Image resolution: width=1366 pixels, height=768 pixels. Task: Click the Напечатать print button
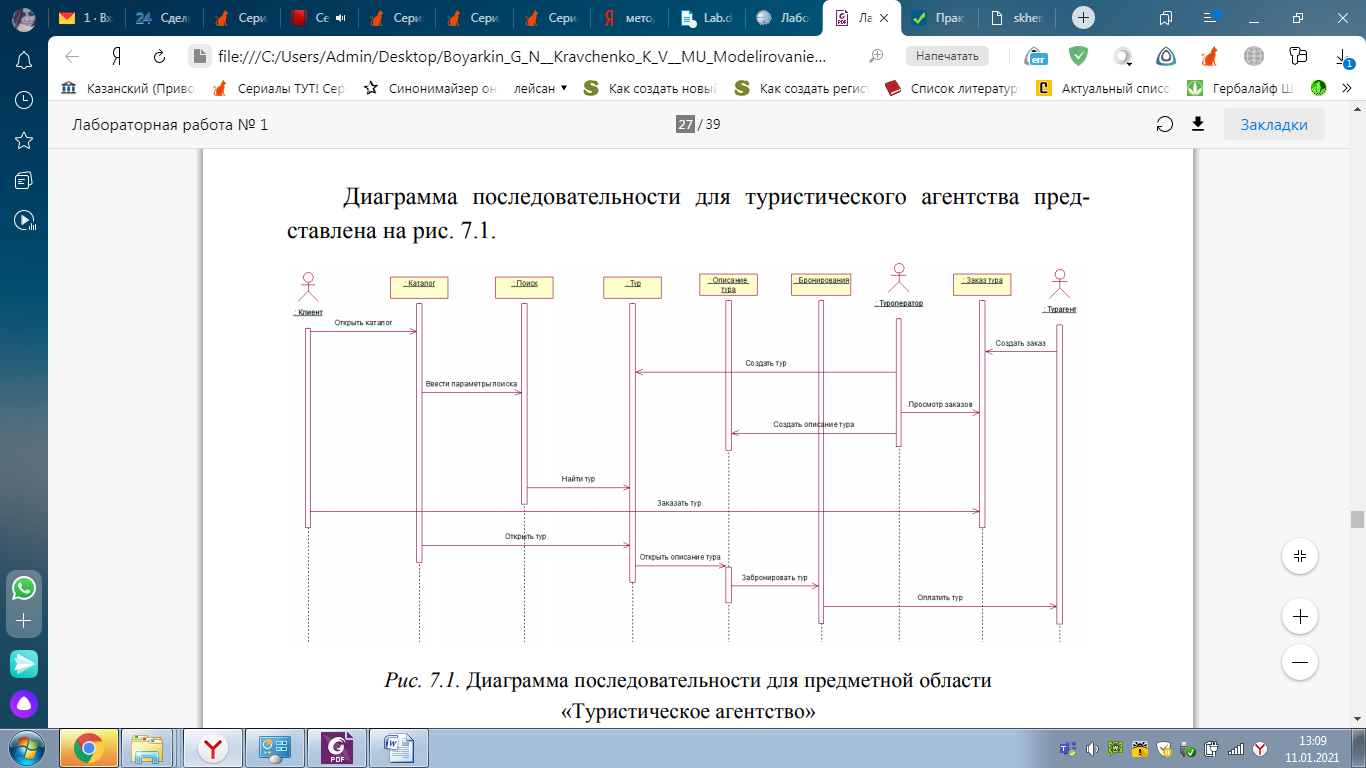[x=947, y=56]
